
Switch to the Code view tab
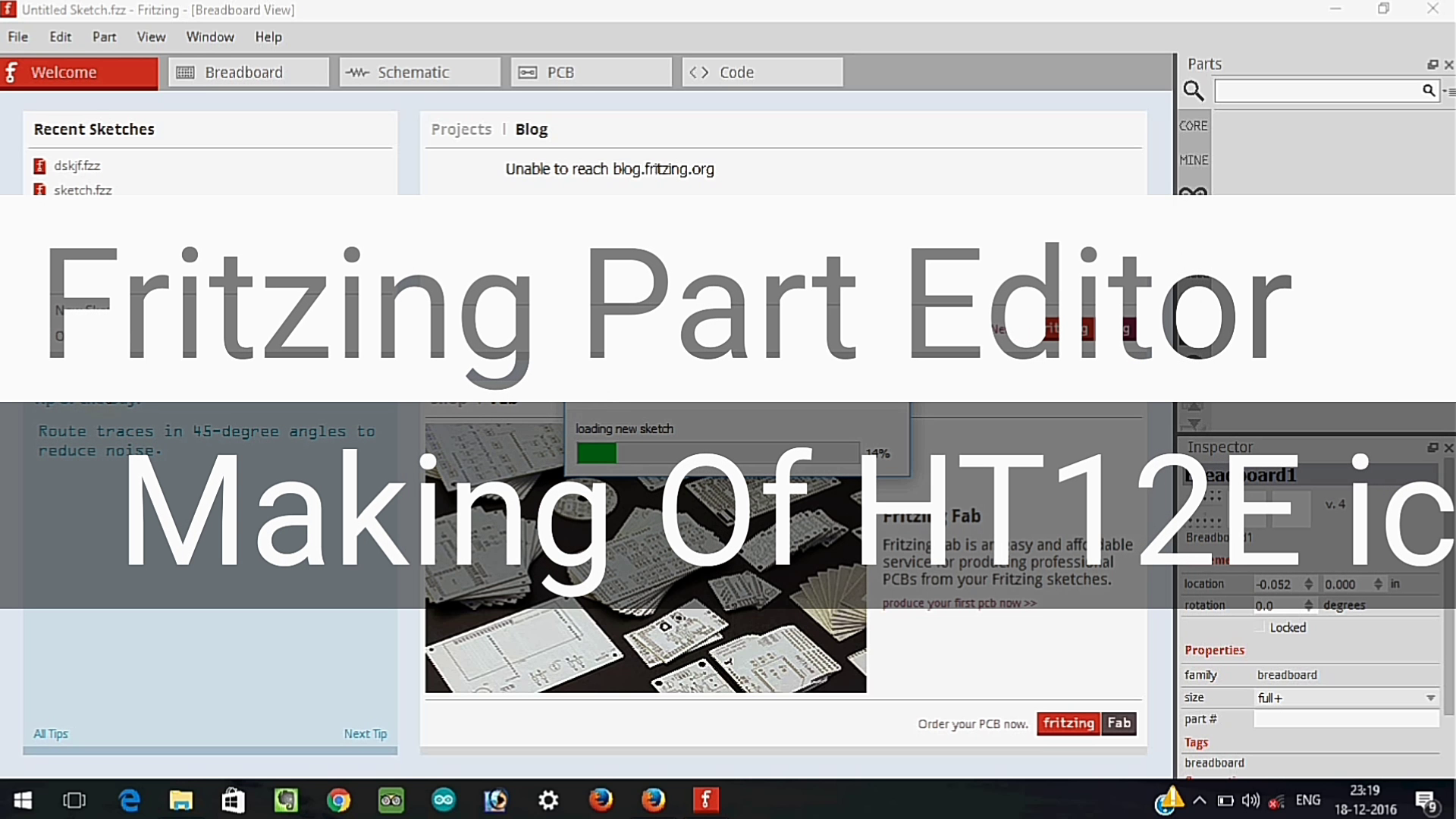762,73
